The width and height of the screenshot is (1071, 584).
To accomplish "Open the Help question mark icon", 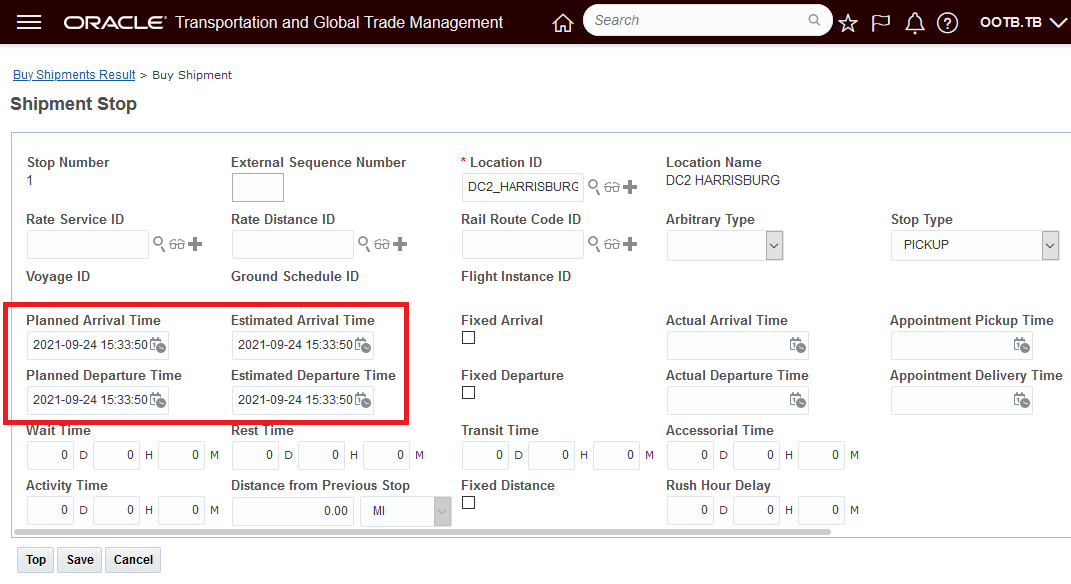I will pyautogui.click(x=947, y=22).
